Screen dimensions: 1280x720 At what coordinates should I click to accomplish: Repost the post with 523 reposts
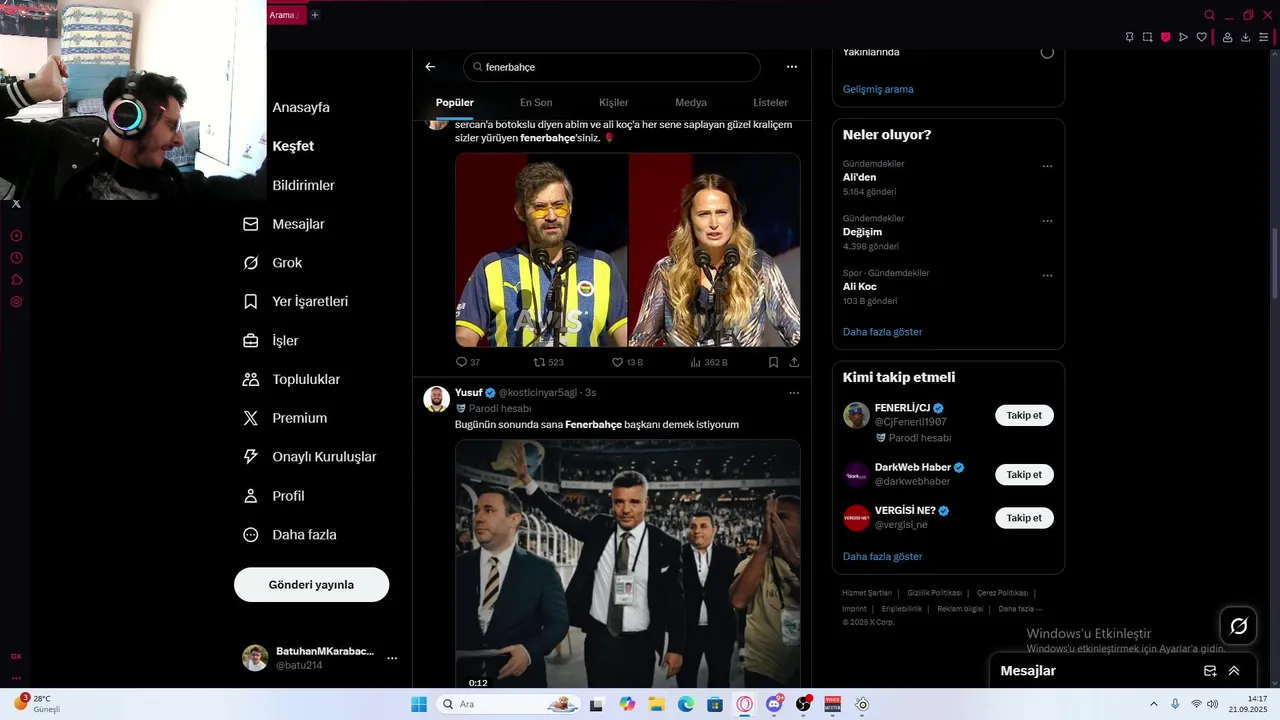pos(548,362)
